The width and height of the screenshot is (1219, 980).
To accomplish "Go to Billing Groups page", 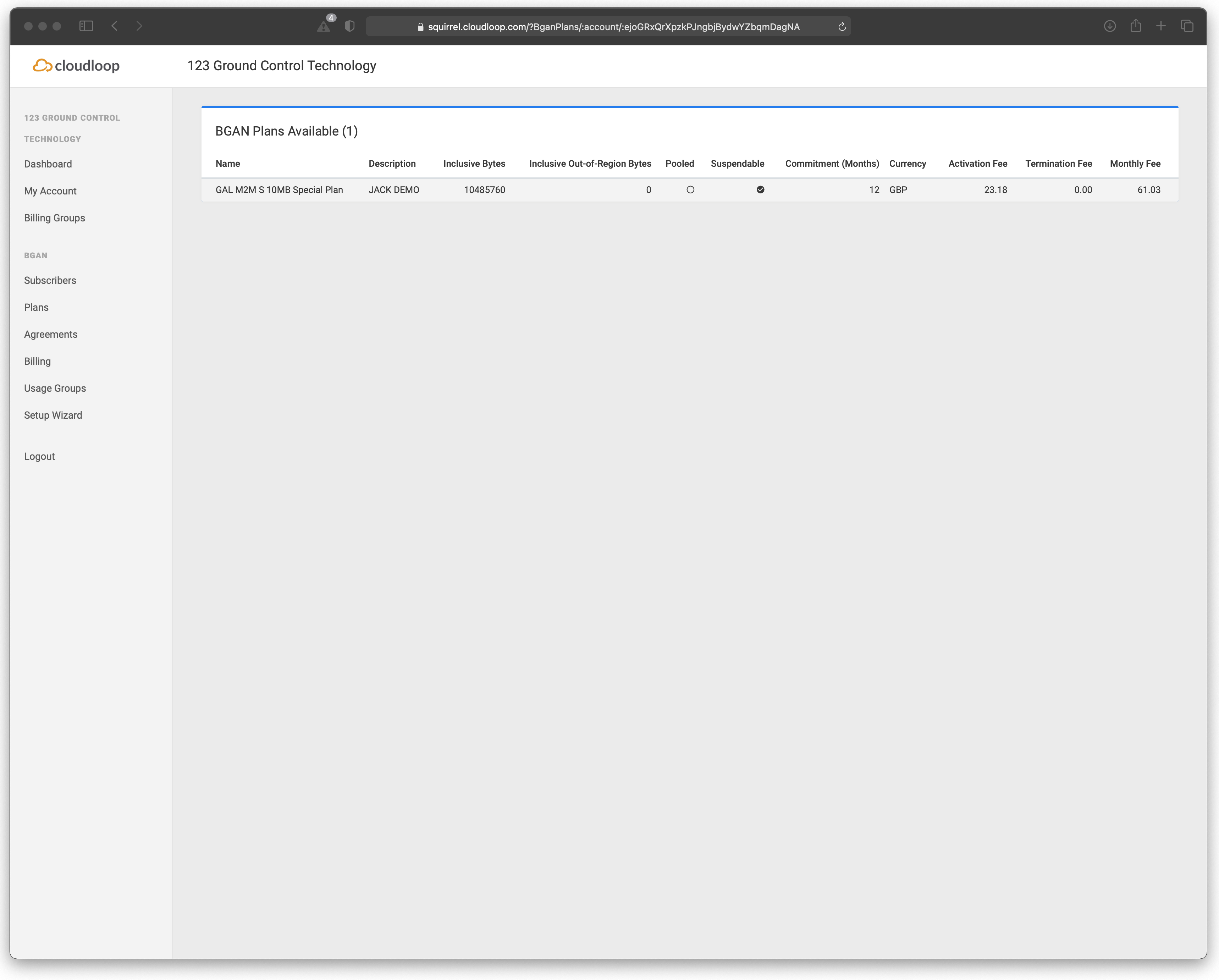I will [54, 218].
